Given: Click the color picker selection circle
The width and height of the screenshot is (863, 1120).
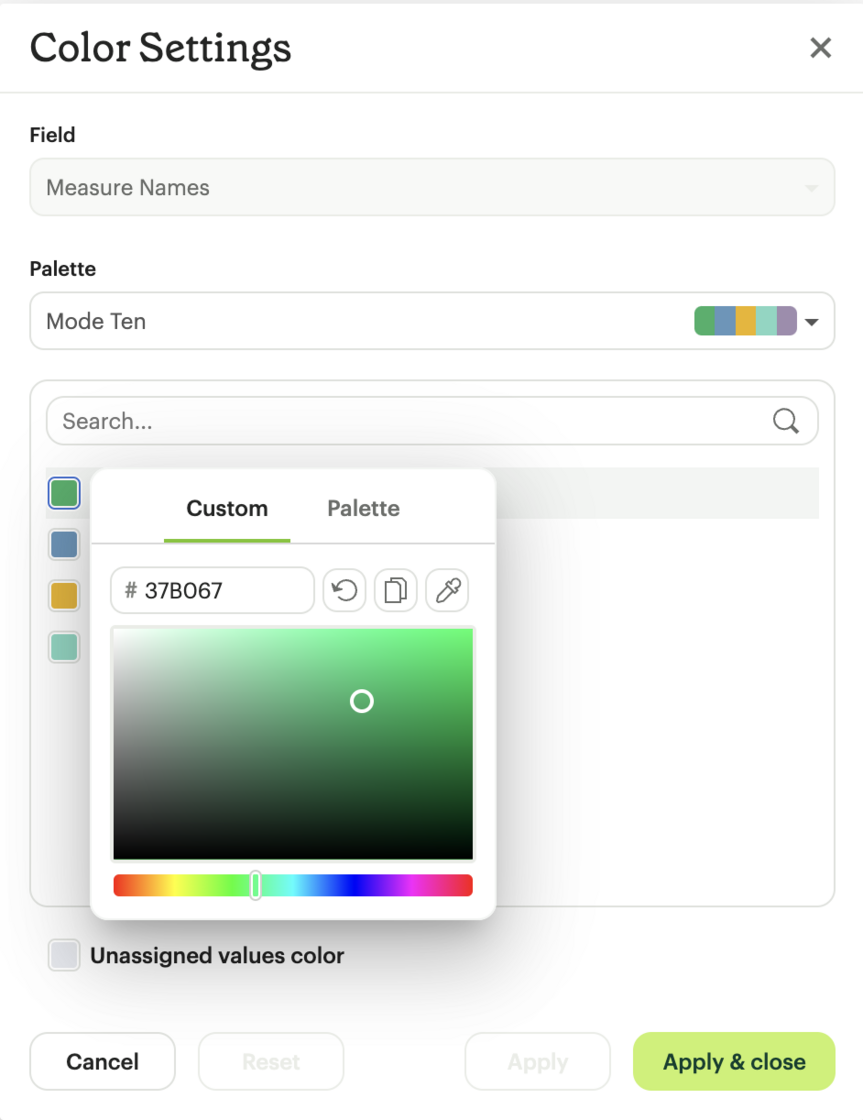Looking at the screenshot, I should (361, 701).
